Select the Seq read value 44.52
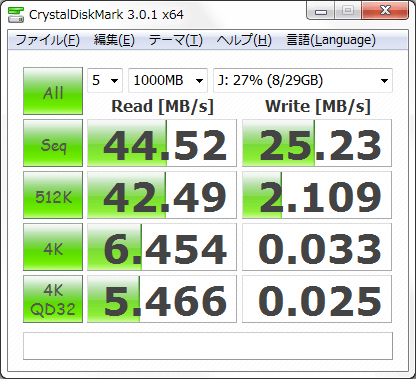416x379 pixels. click(x=162, y=143)
